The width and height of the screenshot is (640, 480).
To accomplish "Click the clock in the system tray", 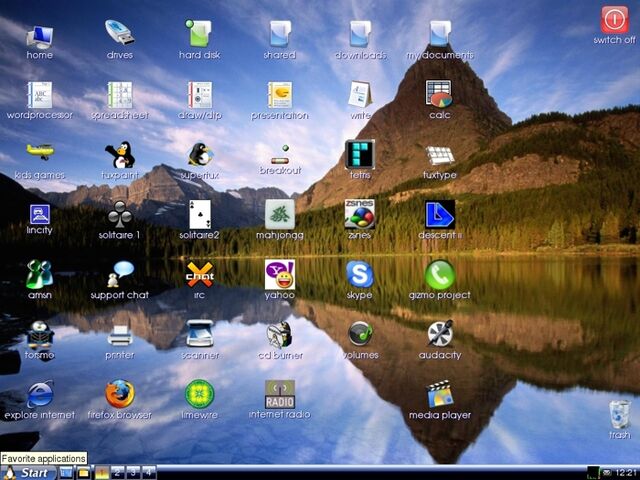I will (x=626, y=473).
